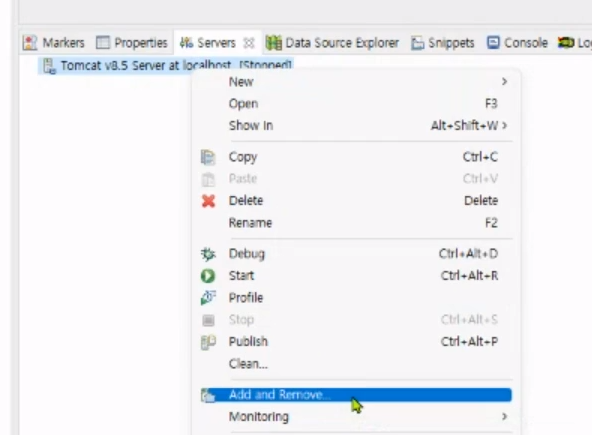This screenshot has width=592, height=435.
Task: Select Add and Remove... menu entry
Action: (356, 395)
